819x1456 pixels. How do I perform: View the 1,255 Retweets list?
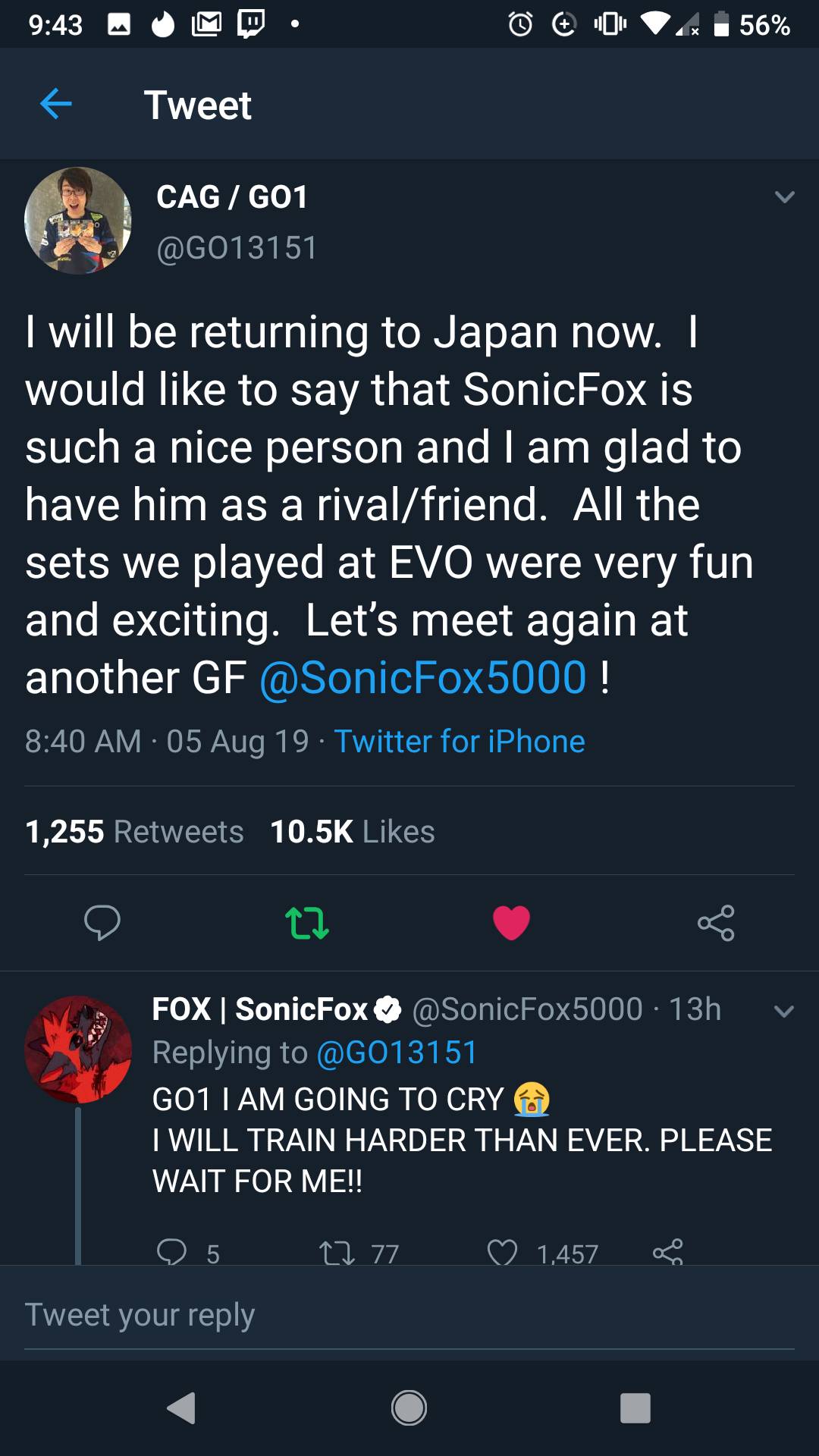click(134, 831)
